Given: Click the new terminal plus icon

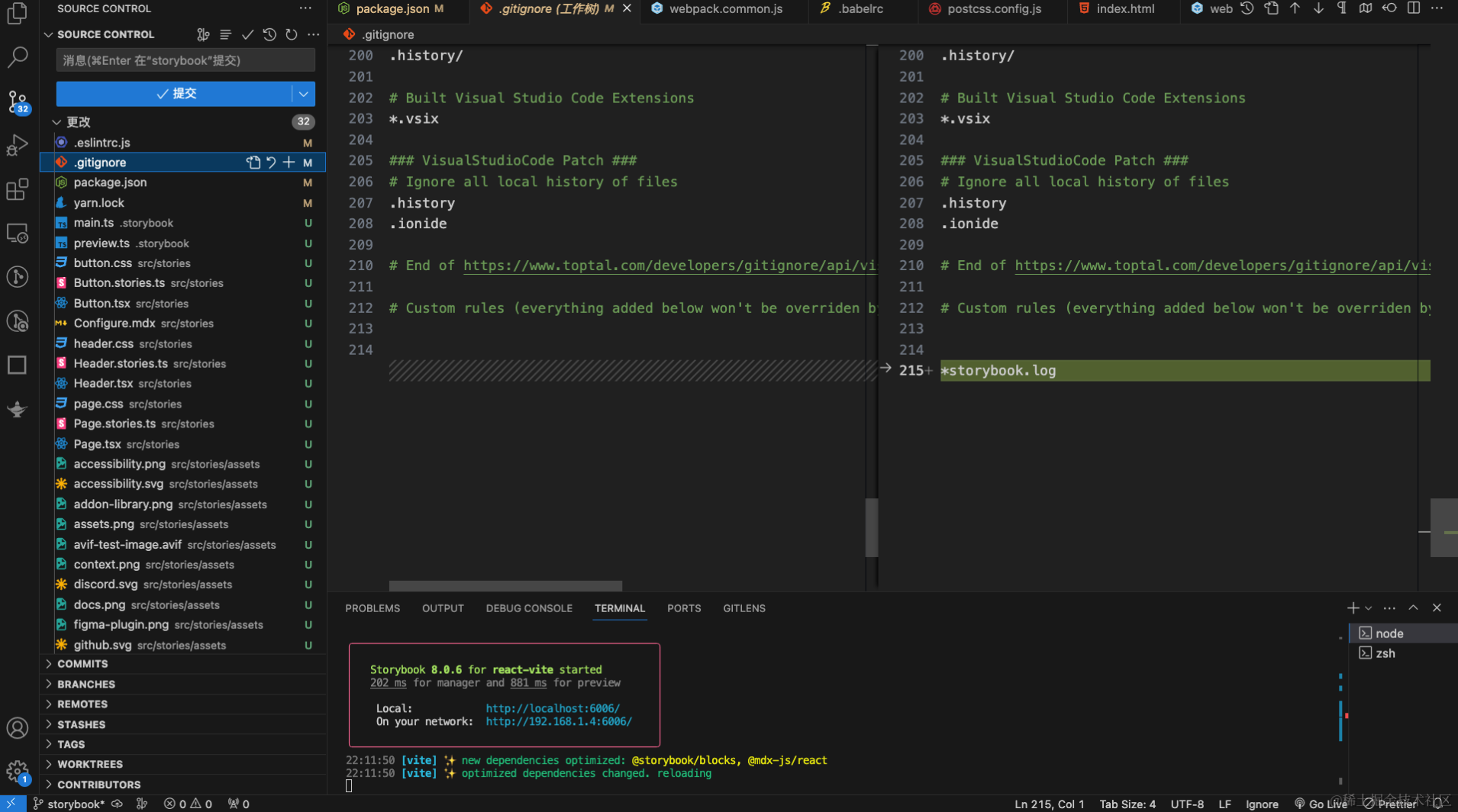Looking at the screenshot, I should (x=1353, y=607).
